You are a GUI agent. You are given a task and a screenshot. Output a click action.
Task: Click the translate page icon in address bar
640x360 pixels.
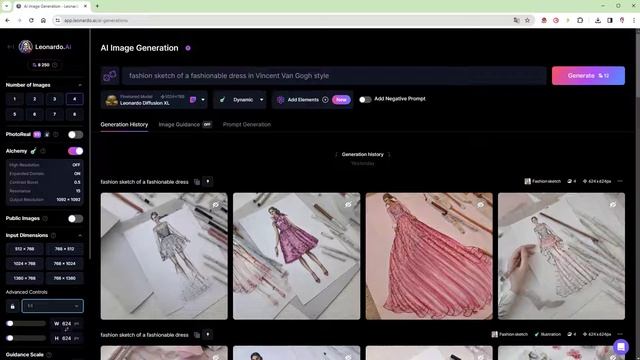[516, 20]
